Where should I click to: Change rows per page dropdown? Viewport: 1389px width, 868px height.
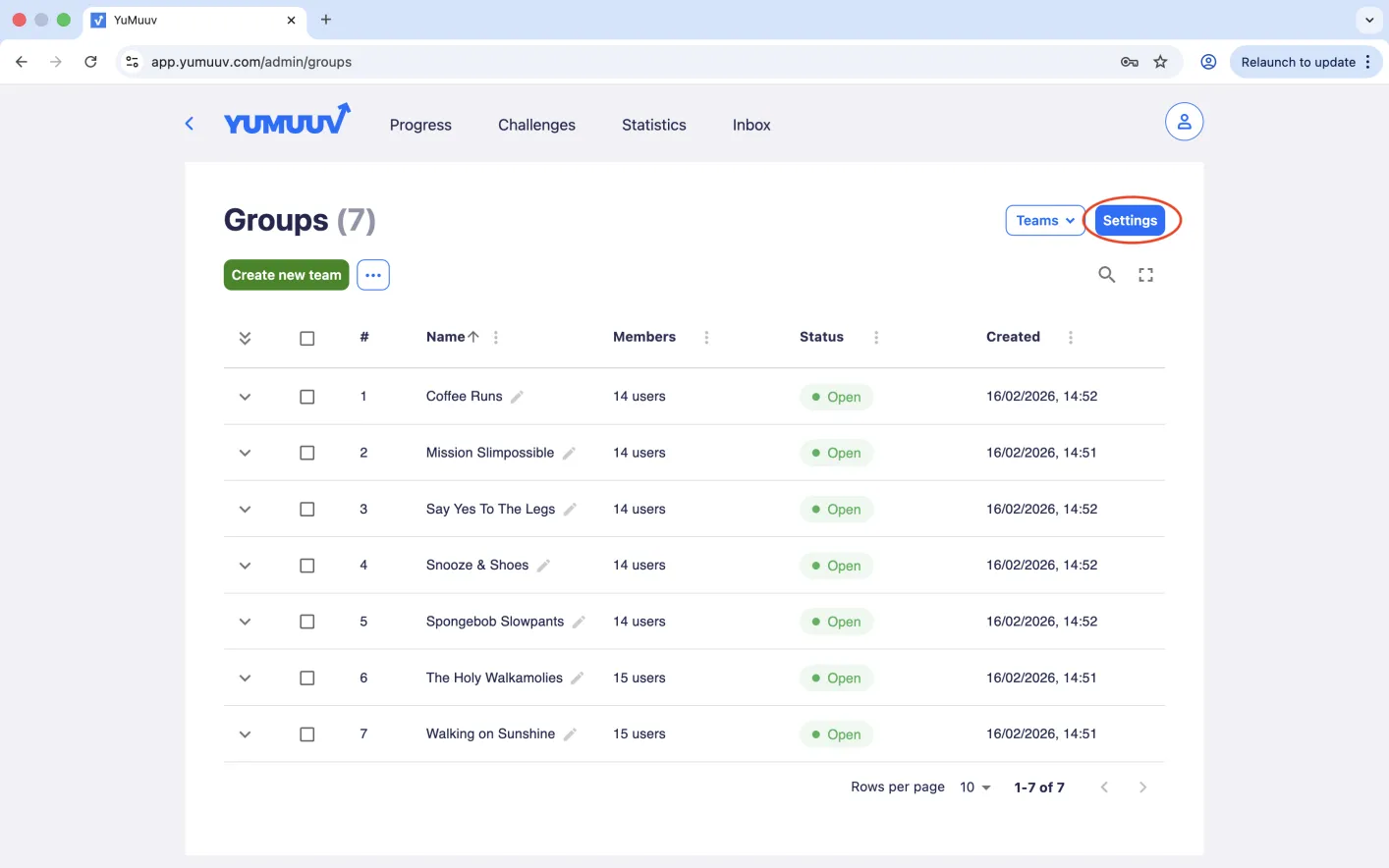coord(975,787)
